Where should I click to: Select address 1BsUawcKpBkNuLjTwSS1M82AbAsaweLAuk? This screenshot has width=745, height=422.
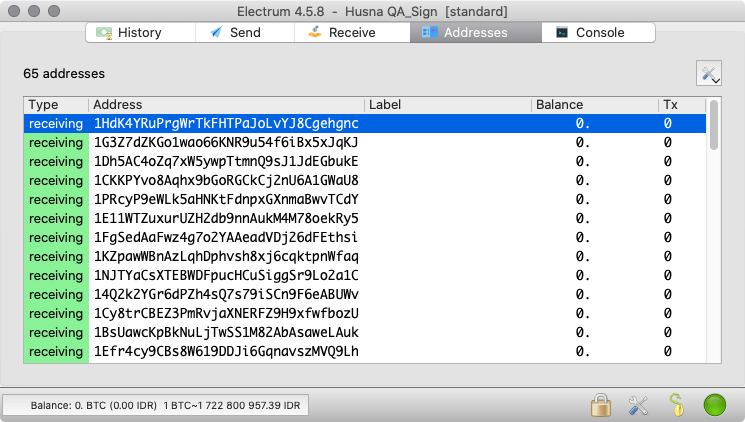(226, 333)
